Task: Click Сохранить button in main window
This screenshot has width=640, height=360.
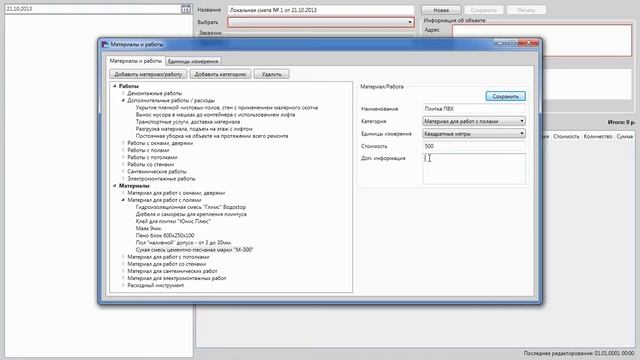Action: tap(484, 10)
